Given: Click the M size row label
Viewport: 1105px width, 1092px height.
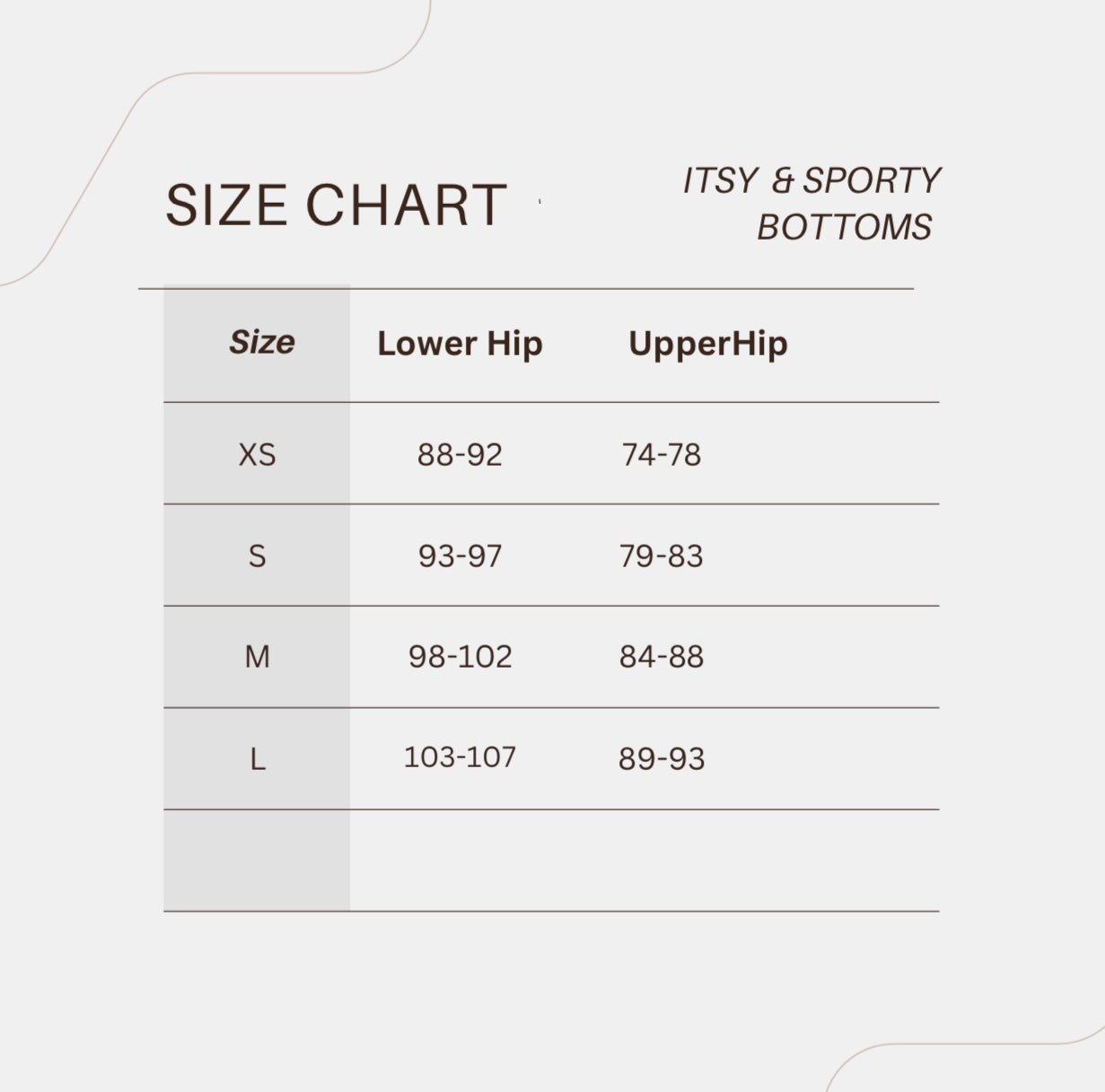Looking at the screenshot, I should pyautogui.click(x=257, y=658).
